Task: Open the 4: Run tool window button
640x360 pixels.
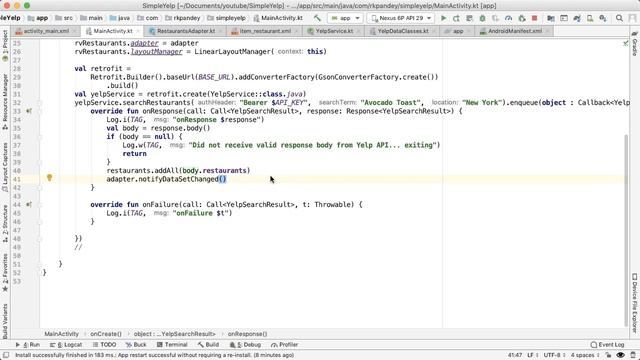Action: point(28,344)
